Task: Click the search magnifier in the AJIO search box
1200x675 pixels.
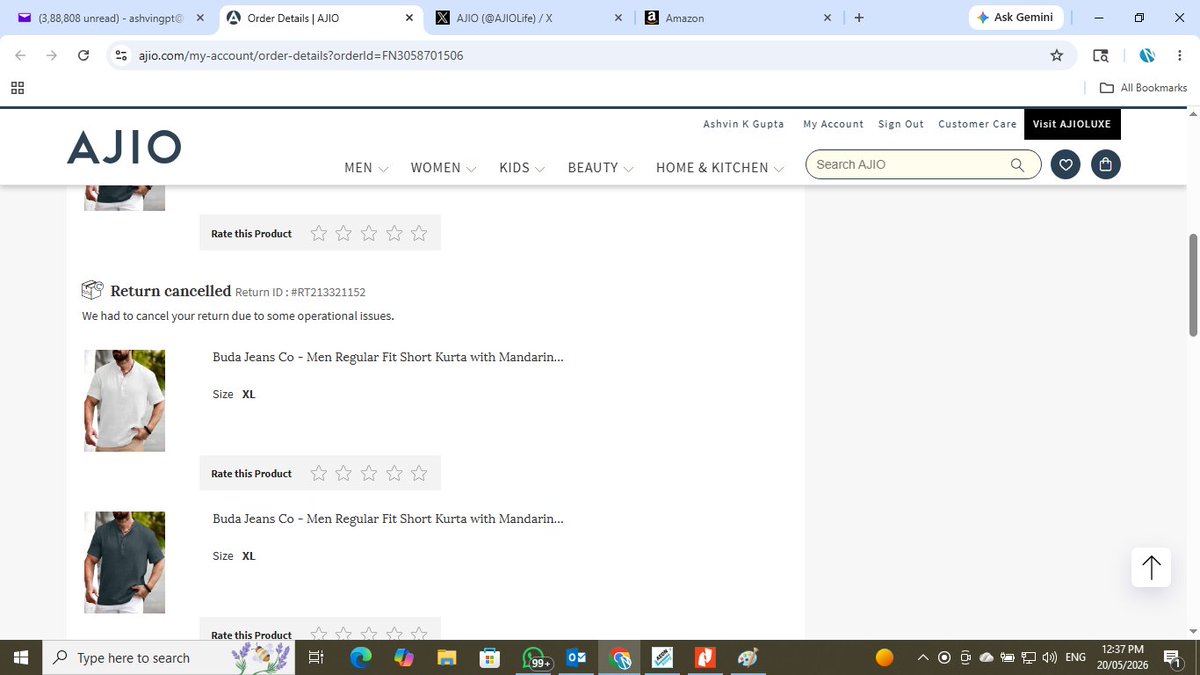Action: point(1017,165)
